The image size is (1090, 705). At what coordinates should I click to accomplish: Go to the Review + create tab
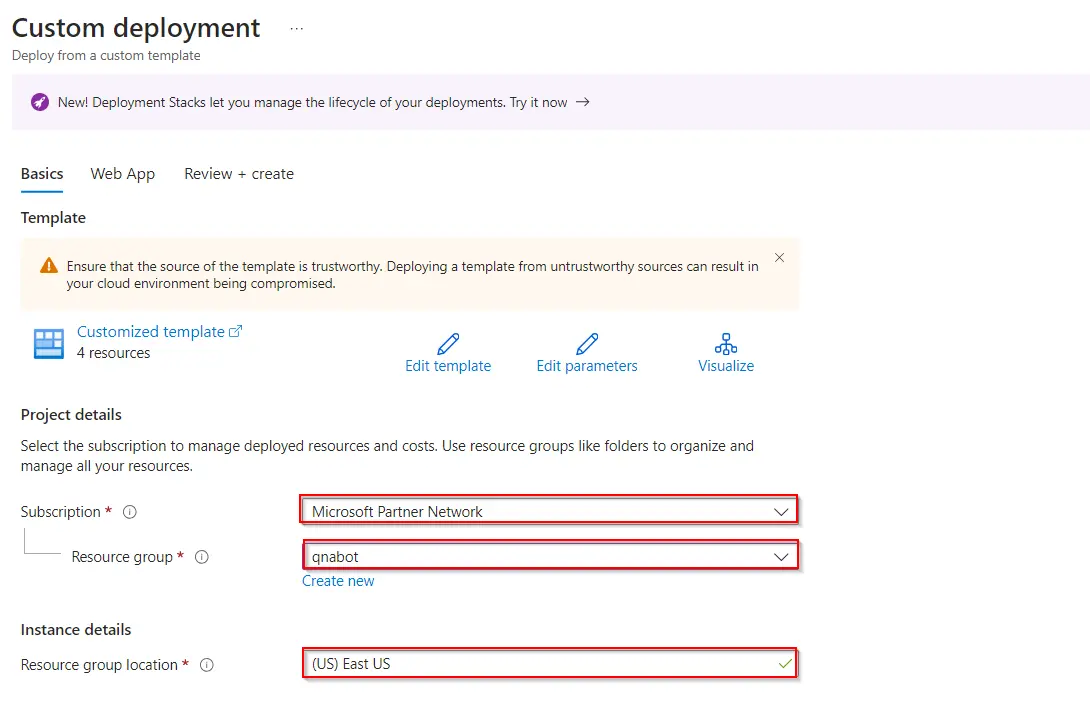239,174
